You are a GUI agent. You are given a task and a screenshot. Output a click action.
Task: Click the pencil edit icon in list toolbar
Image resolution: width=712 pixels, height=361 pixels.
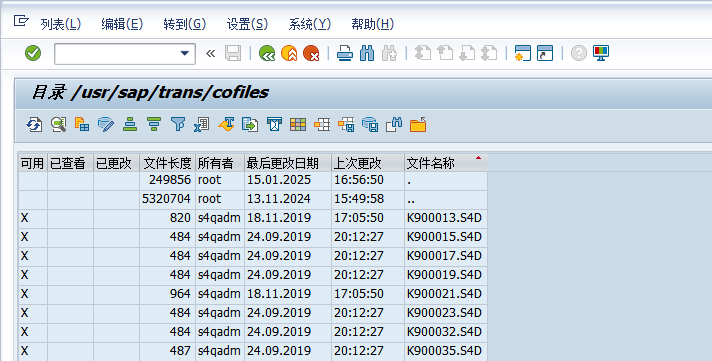tap(106, 124)
